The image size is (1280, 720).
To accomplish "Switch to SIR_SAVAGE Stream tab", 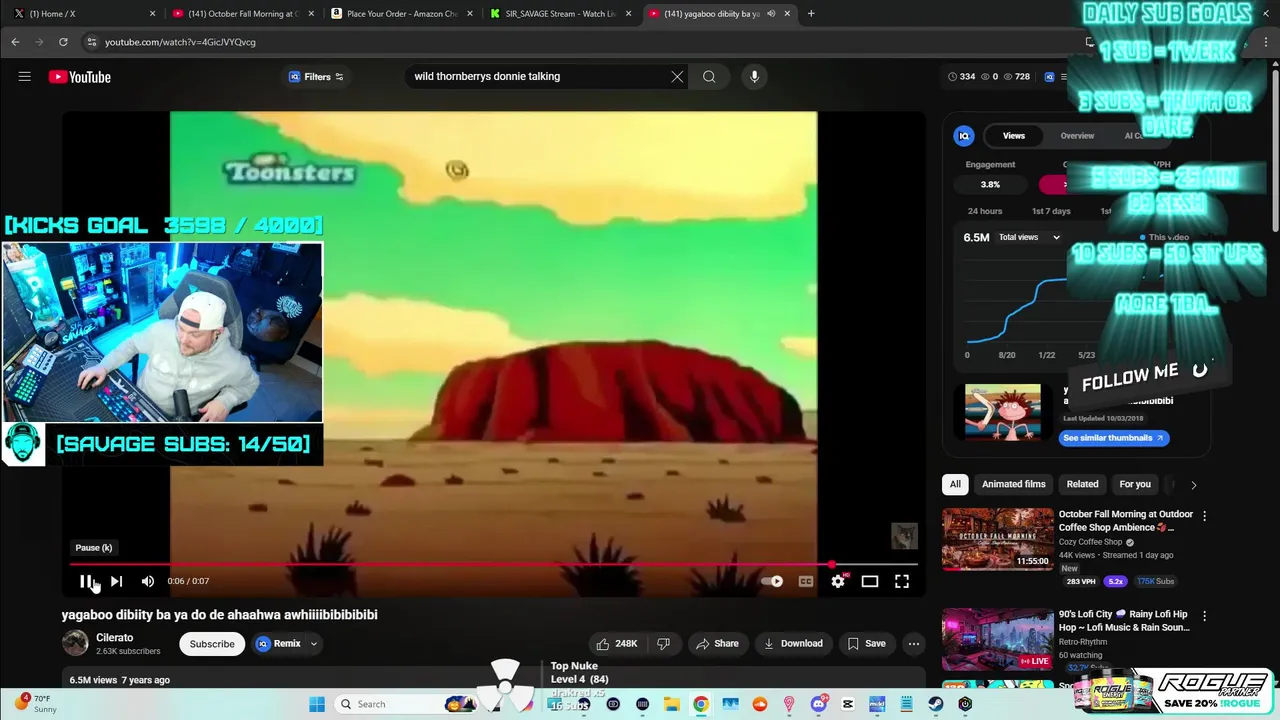I will (x=560, y=14).
